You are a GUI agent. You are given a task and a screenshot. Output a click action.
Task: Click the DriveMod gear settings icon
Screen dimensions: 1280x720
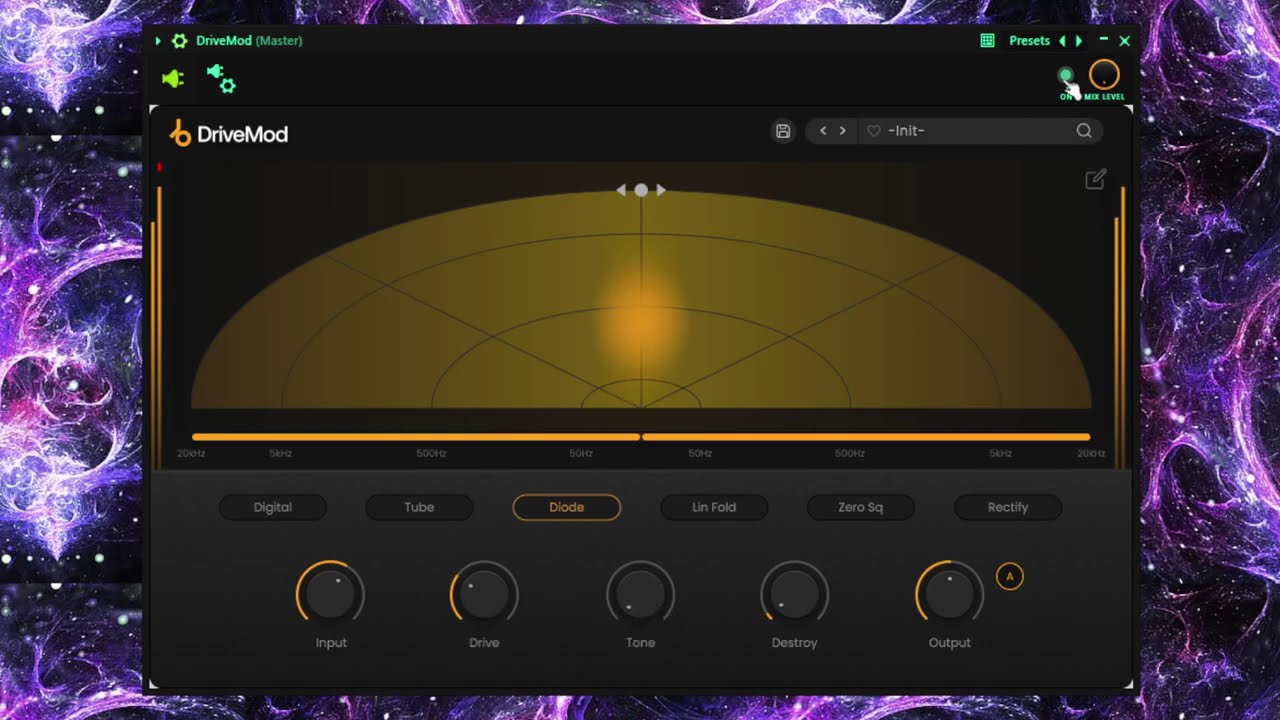coord(180,41)
